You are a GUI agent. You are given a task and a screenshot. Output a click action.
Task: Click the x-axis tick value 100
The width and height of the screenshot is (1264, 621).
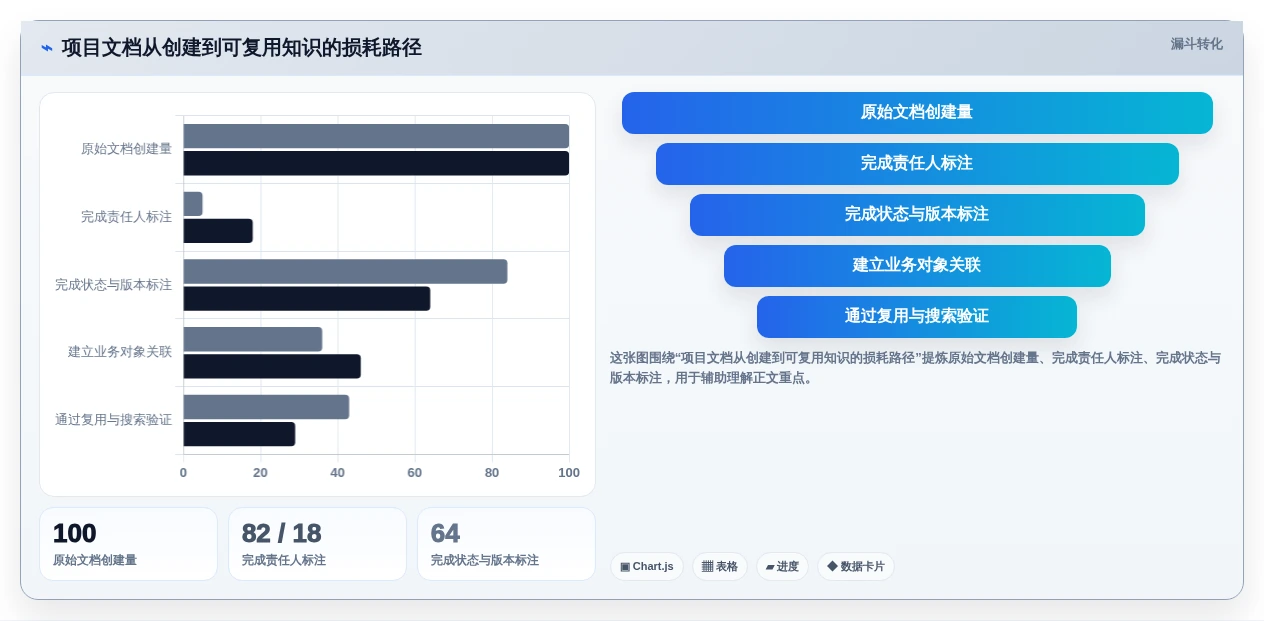pyautogui.click(x=569, y=473)
